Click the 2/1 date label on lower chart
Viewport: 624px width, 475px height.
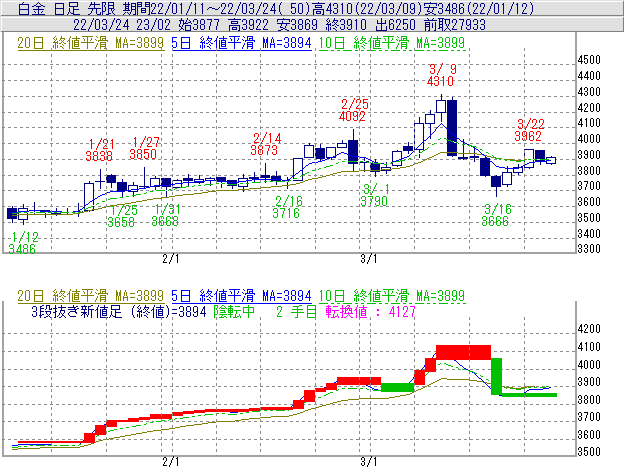pos(171,462)
